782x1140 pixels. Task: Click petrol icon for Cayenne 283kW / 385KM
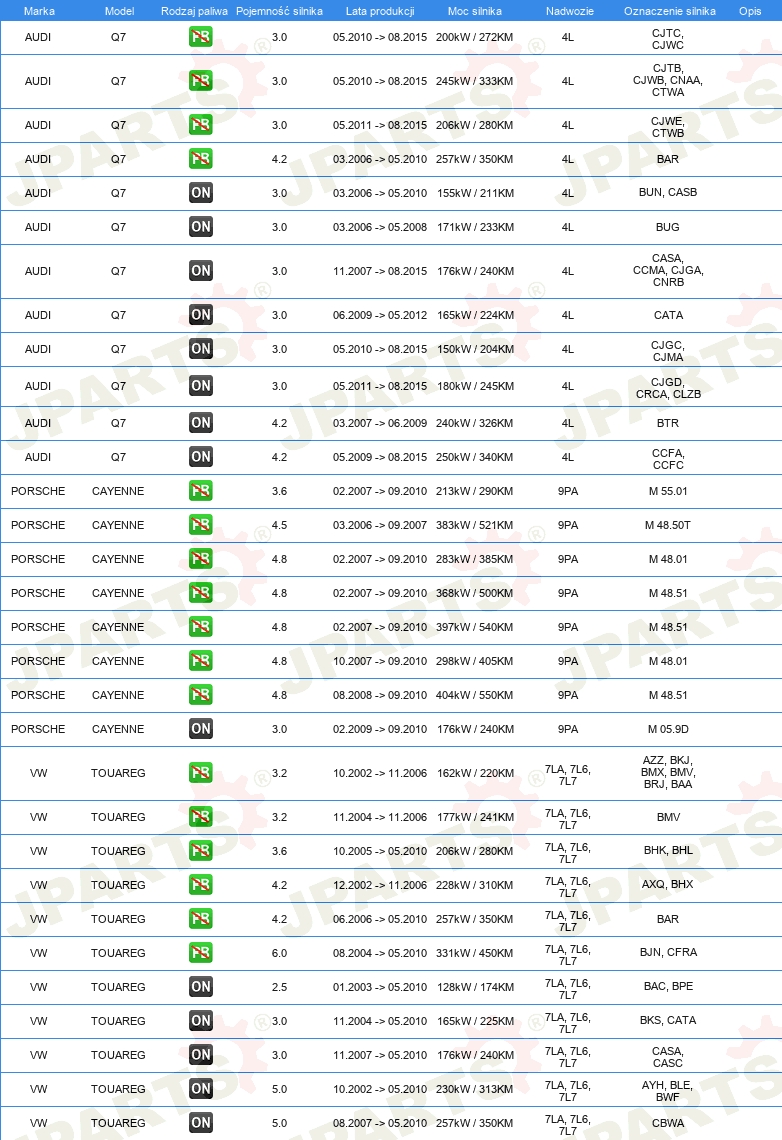tap(201, 559)
